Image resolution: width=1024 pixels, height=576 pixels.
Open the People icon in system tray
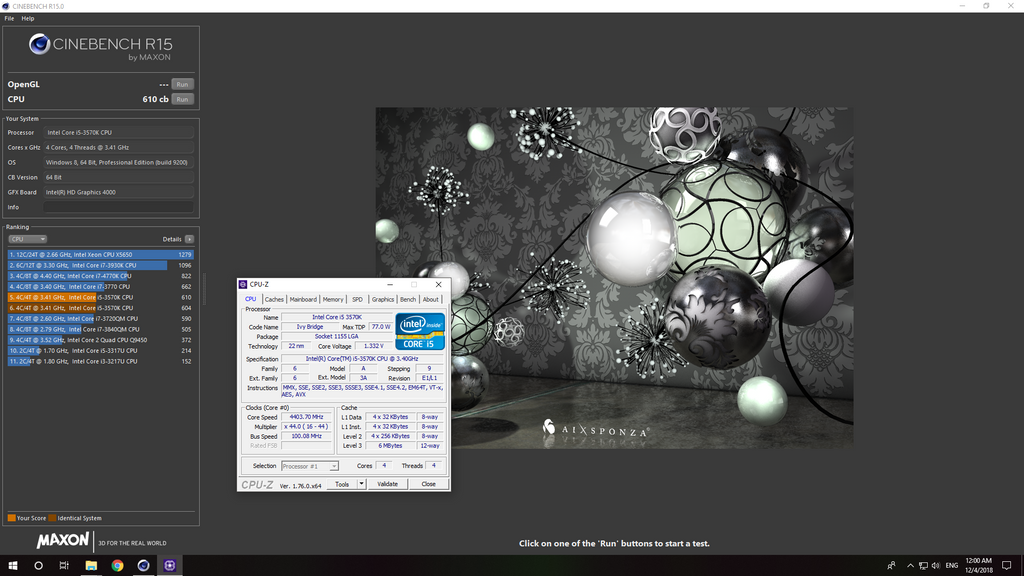pos(891,566)
